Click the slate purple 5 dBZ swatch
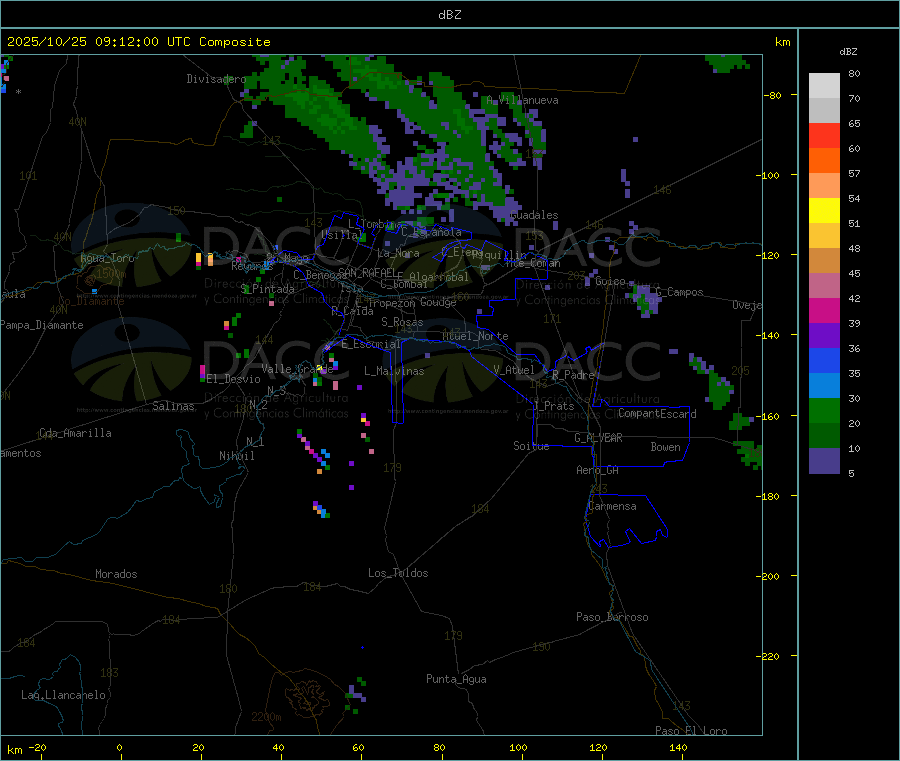900x761 pixels. tap(824, 461)
